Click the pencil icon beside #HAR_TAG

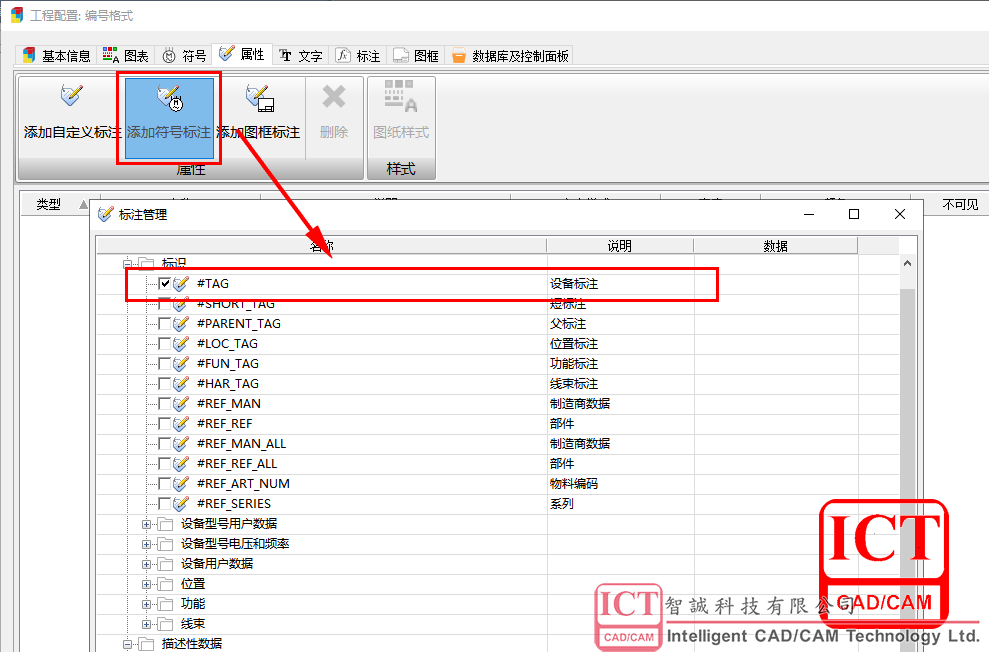point(181,383)
